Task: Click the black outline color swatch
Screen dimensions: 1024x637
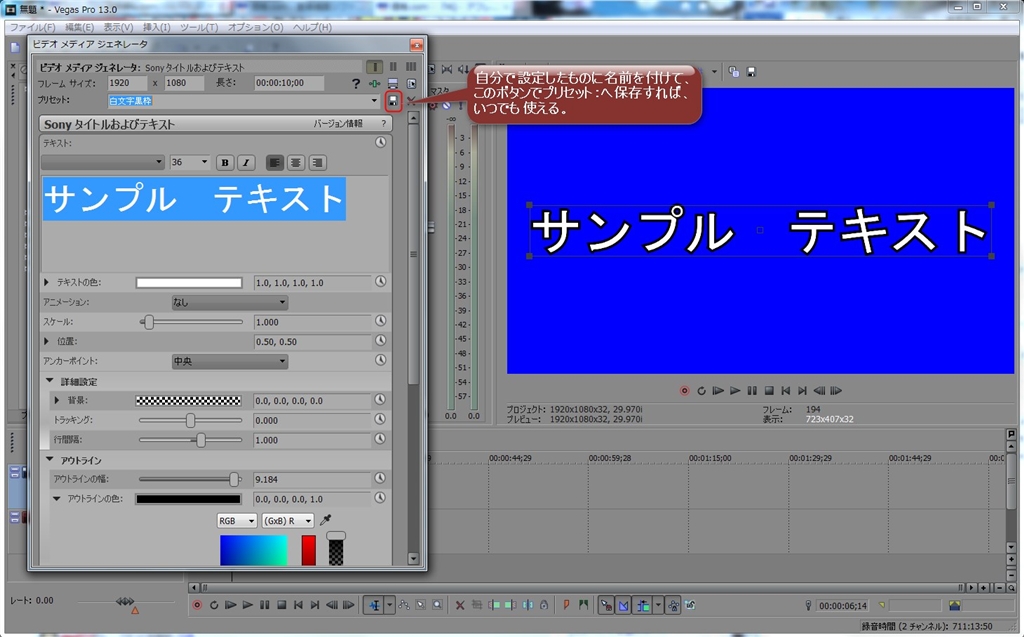Action: tap(189, 499)
